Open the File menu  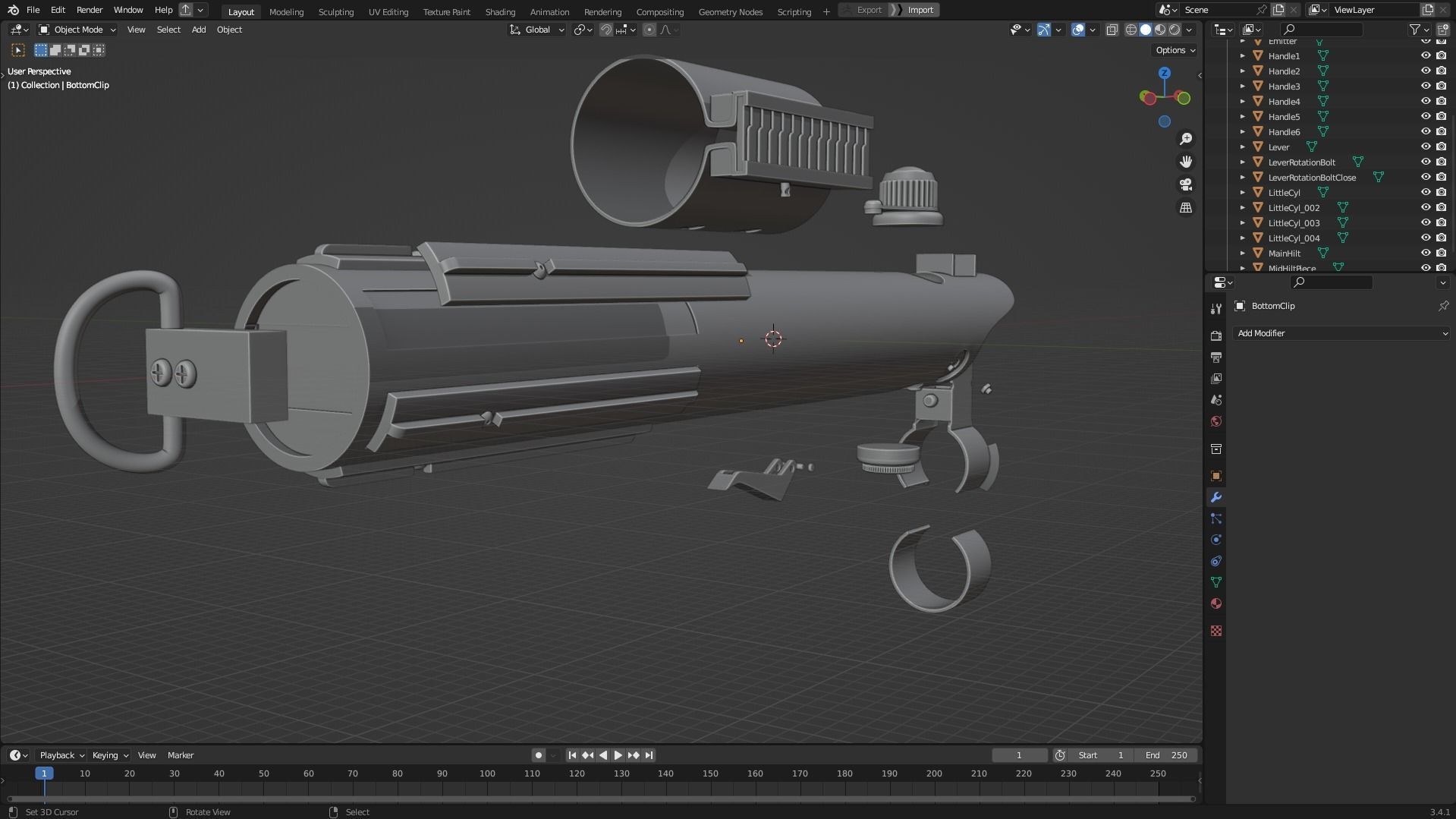(33, 10)
